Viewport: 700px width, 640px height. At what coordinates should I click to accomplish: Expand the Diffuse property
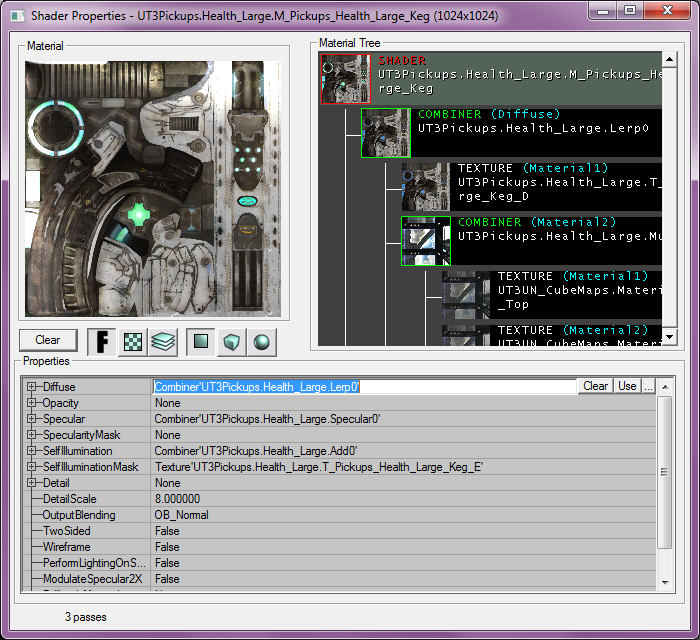pyautogui.click(x=32, y=387)
